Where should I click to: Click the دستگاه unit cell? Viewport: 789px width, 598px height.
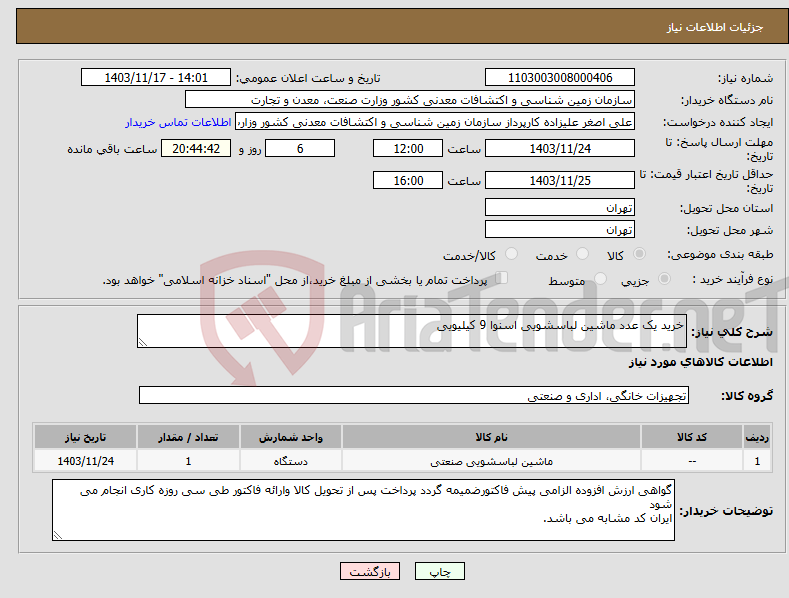coord(291,461)
